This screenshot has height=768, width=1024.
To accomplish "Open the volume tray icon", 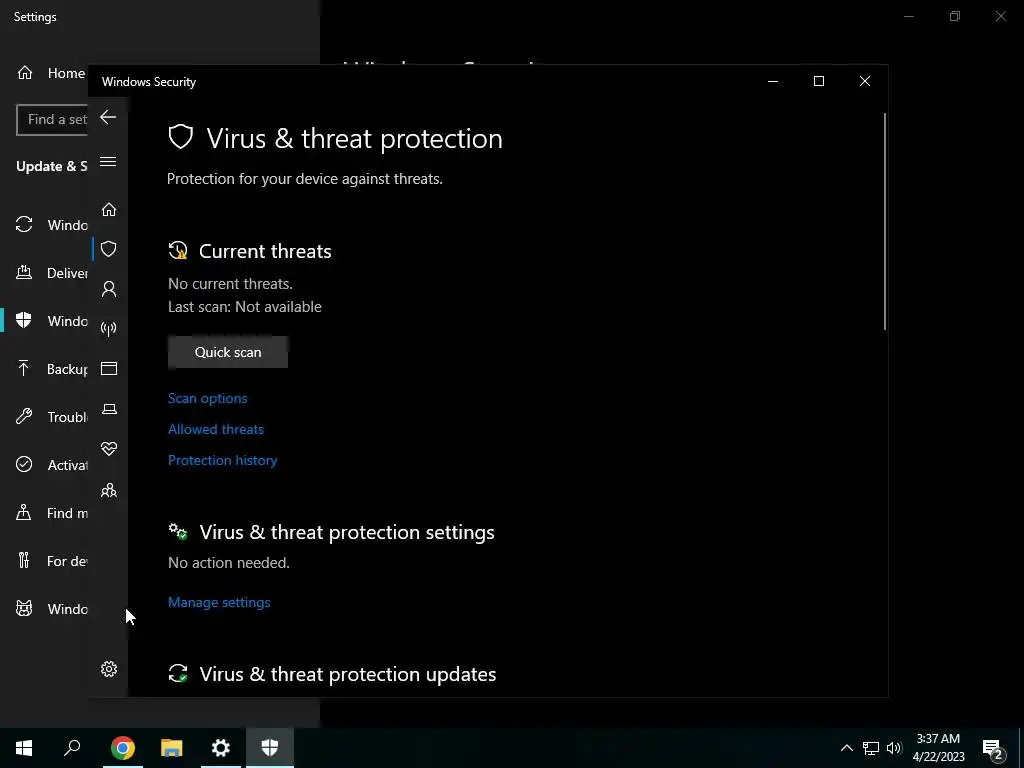I will (894, 748).
